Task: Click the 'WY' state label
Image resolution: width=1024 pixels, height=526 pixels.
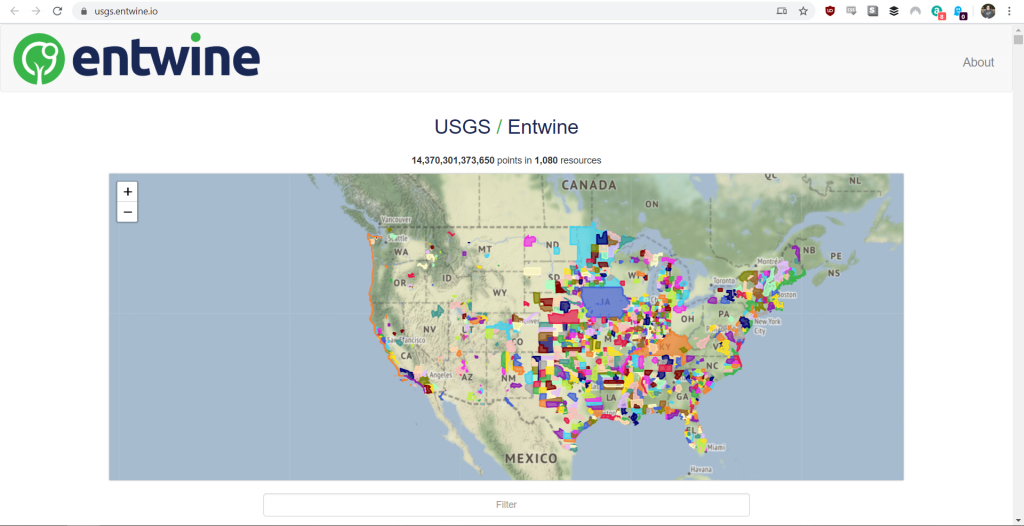Action: click(500, 292)
